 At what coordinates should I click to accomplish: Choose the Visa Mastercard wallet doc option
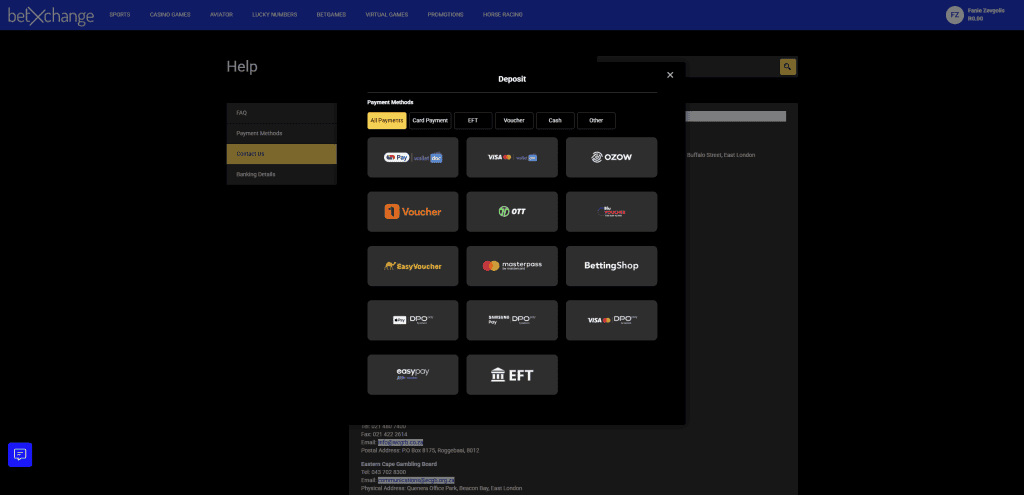tap(512, 157)
